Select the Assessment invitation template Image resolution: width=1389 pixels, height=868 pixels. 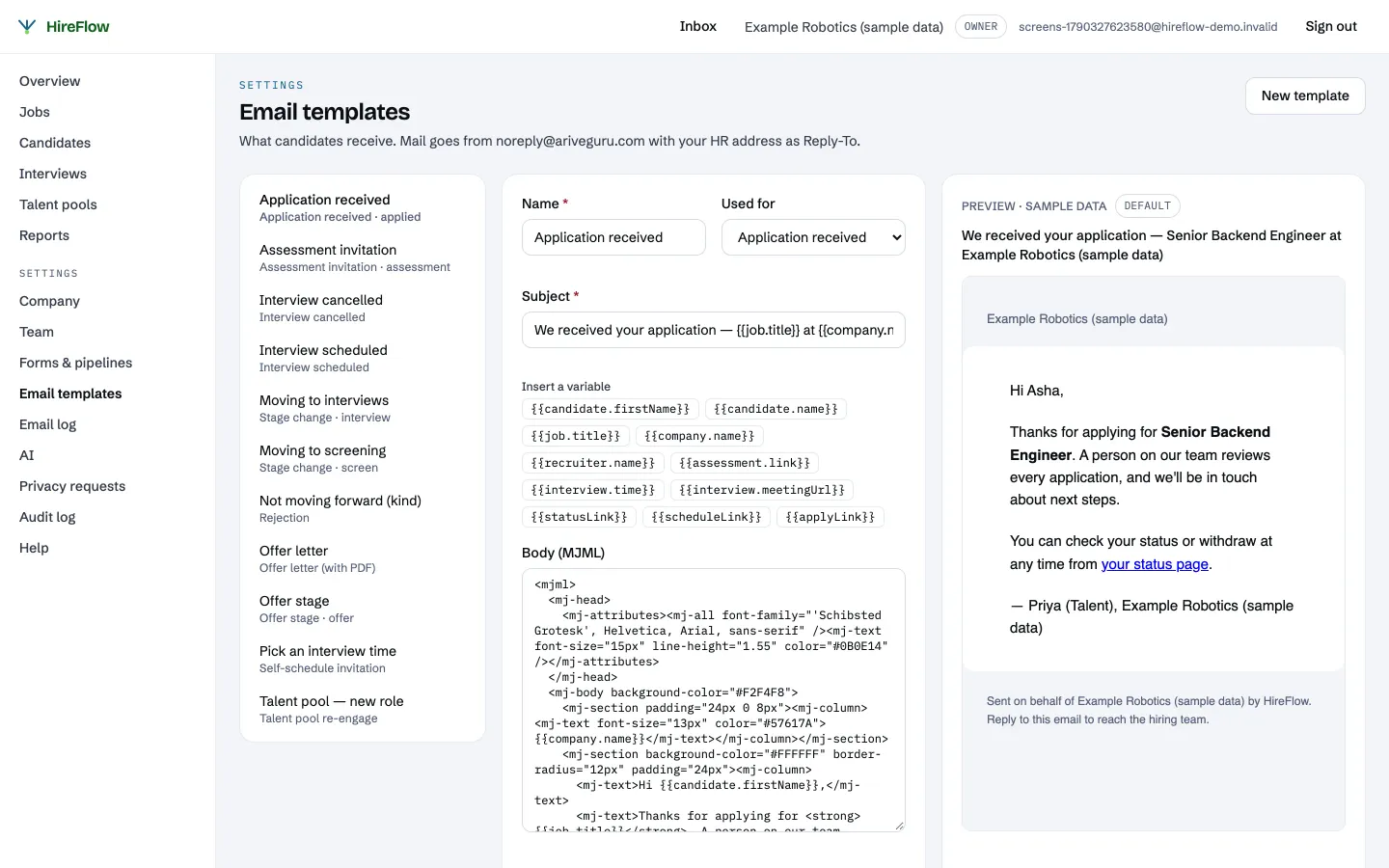pos(363,258)
